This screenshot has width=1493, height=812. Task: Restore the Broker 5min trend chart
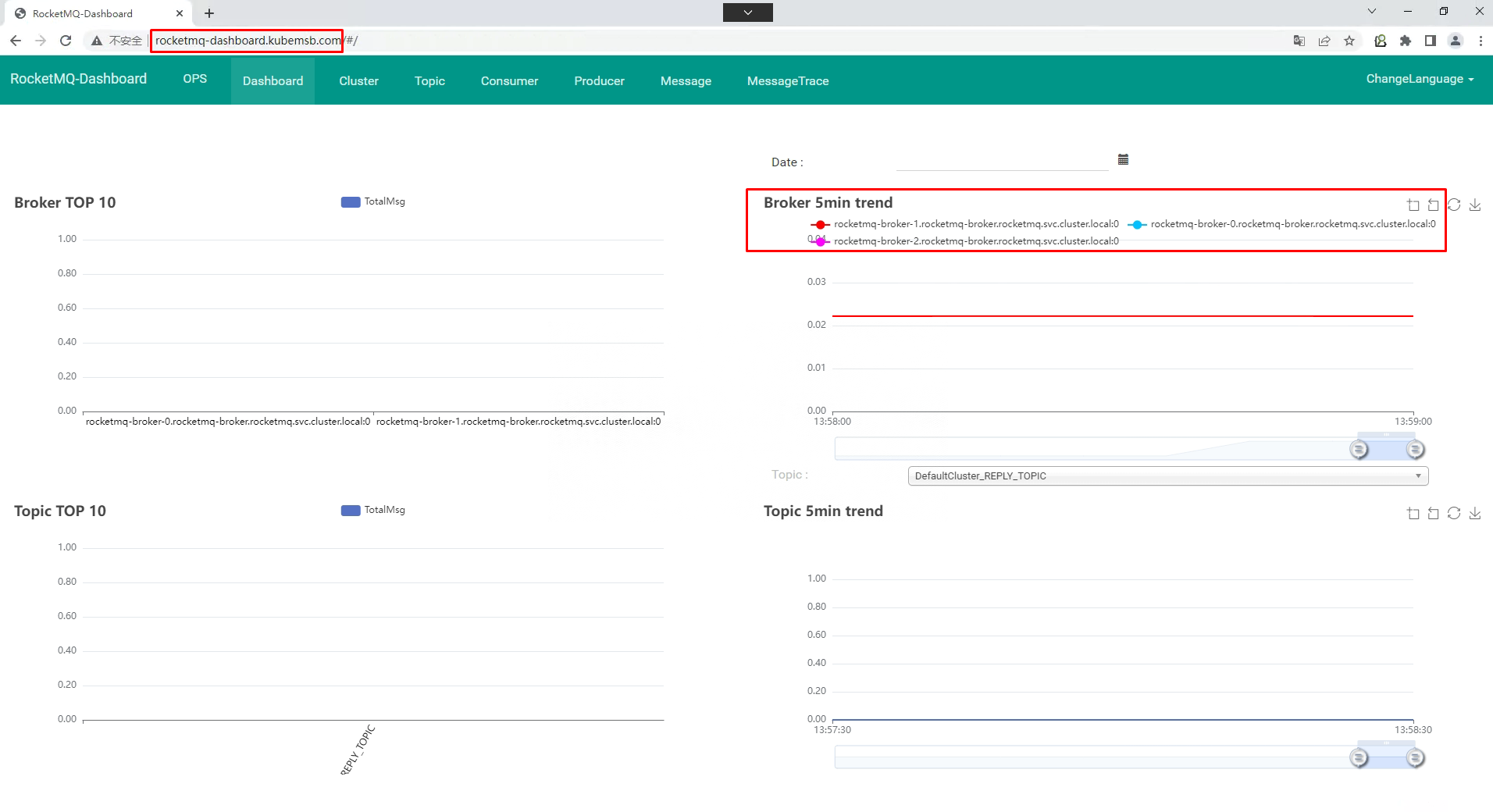pyautogui.click(x=1454, y=205)
